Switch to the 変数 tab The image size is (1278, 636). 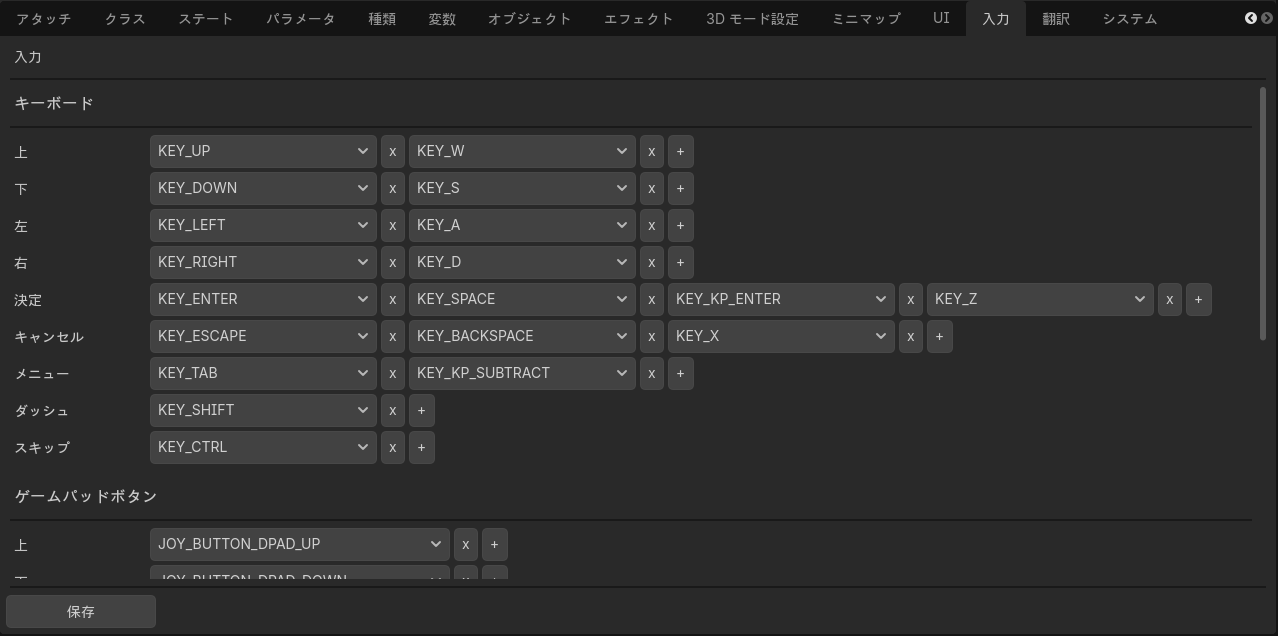[442, 19]
